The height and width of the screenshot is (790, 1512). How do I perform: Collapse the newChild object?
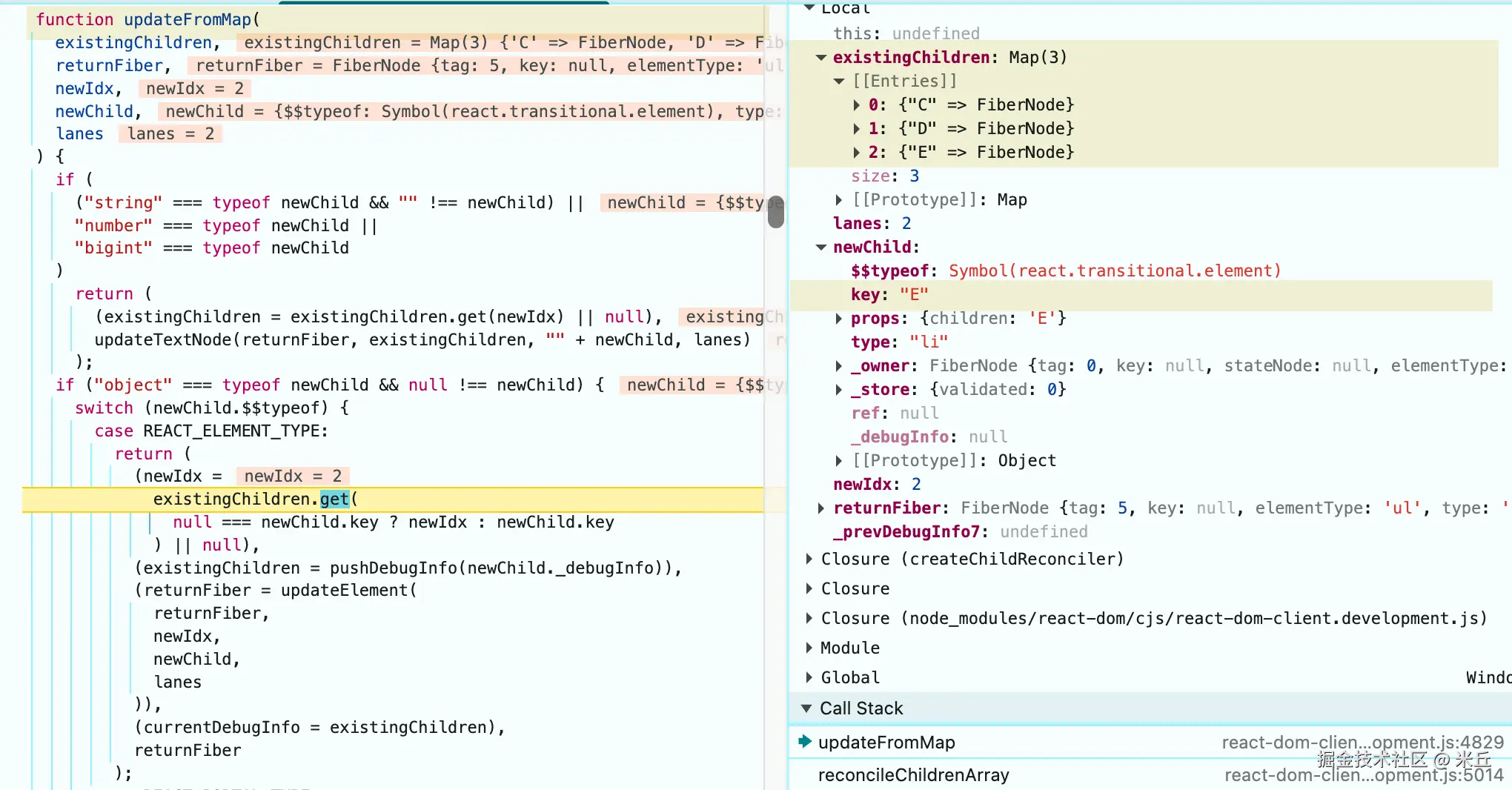(821, 248)
